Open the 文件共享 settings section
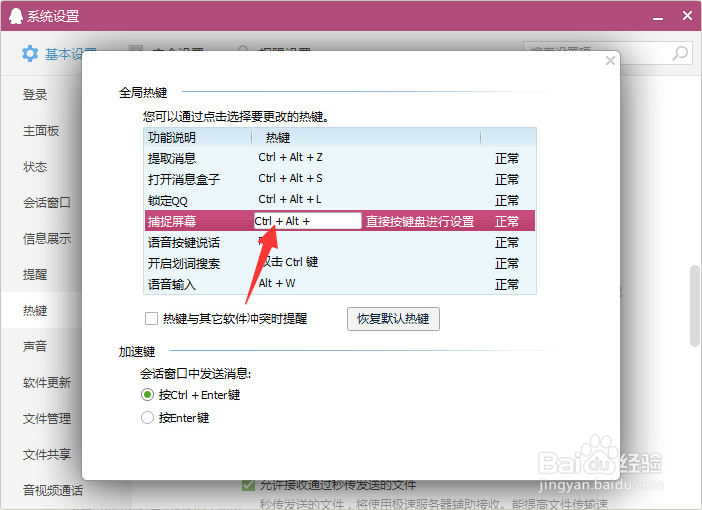Image resolution: width=702 pixels, height=510 pixels. point(47,454)
